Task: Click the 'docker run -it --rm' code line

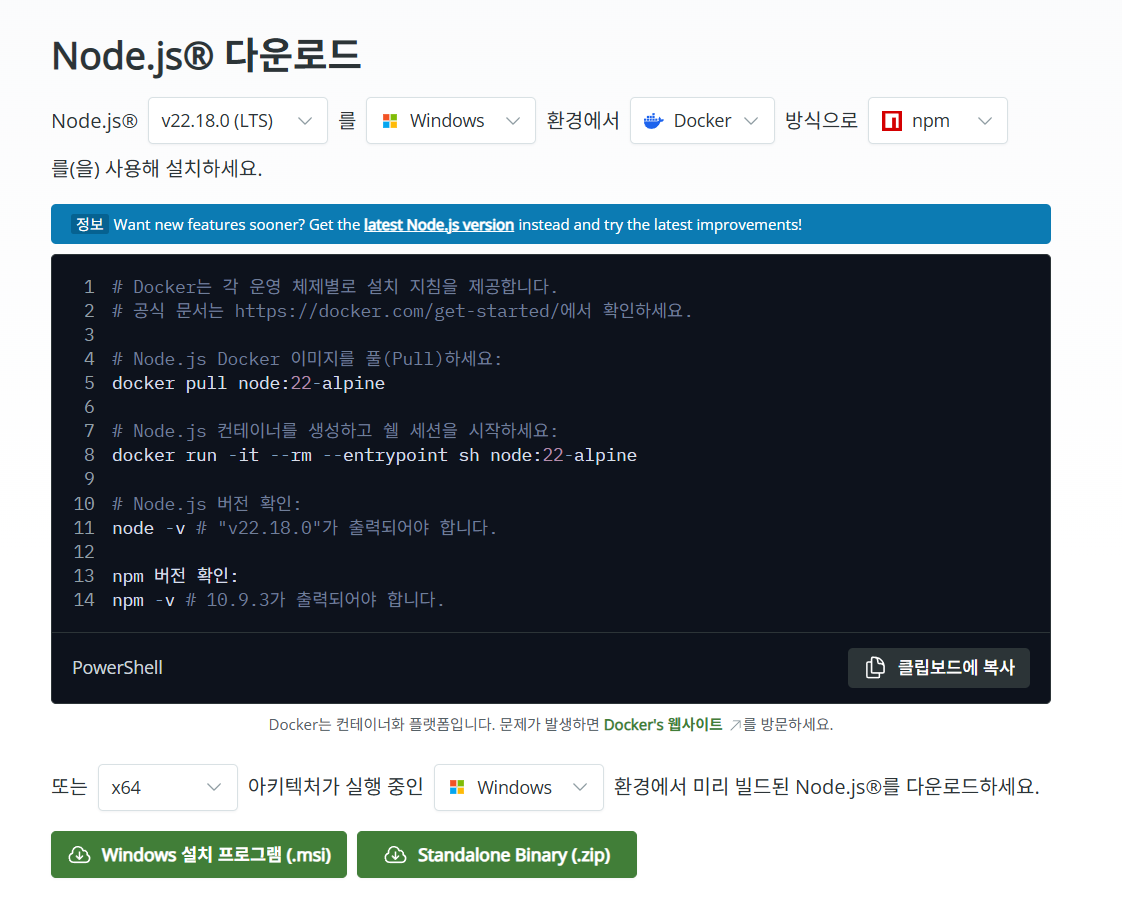Action: click(x=374, y=456)
